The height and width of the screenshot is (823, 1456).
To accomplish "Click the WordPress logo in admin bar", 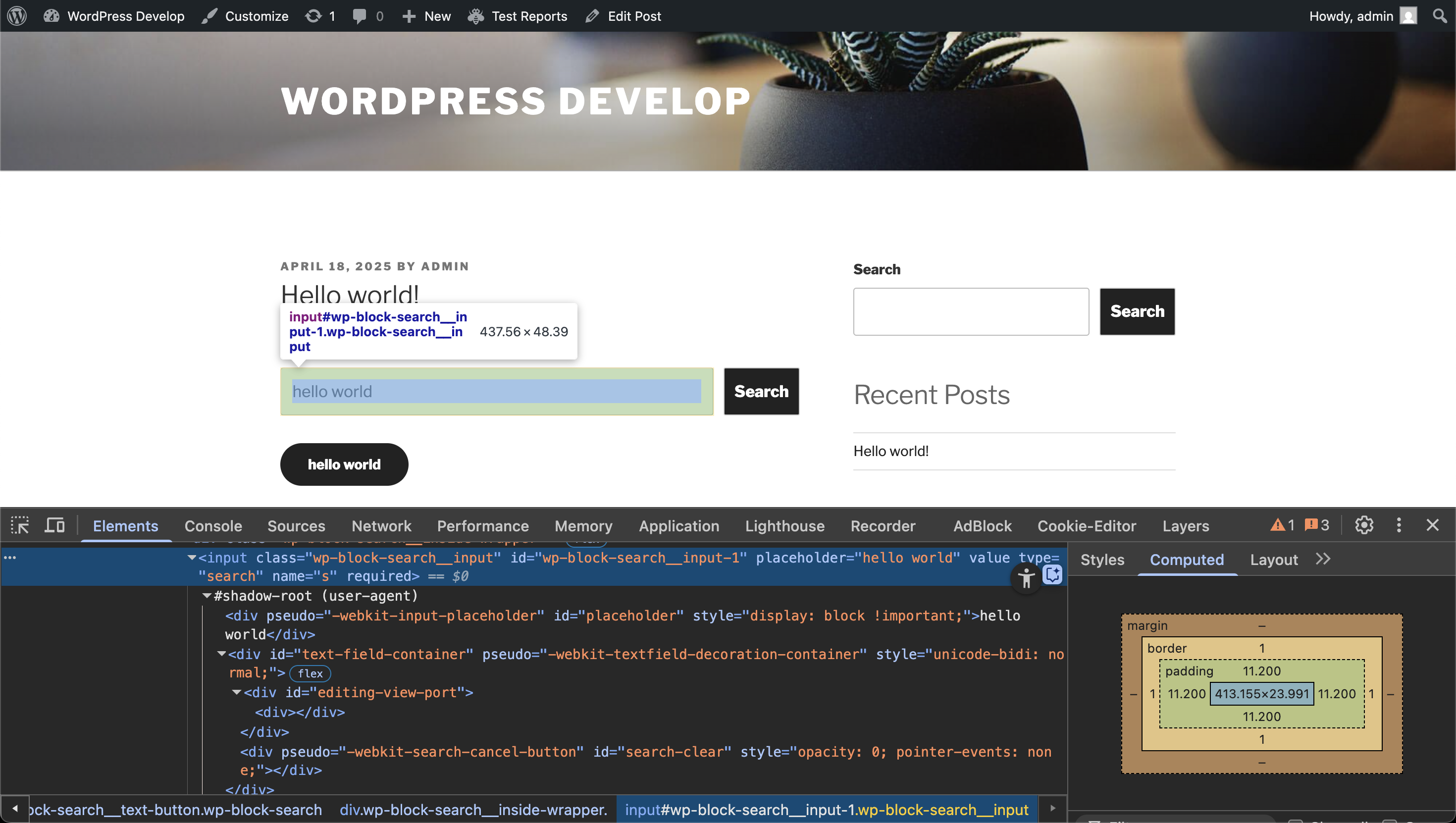I will click(17, 16).
